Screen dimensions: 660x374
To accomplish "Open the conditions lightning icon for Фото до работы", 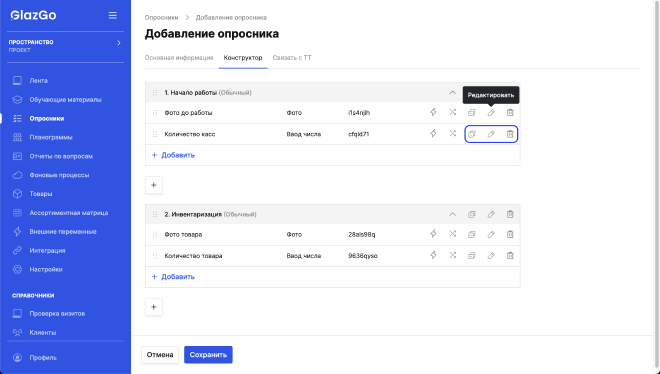I will click(x=433, y=112).
